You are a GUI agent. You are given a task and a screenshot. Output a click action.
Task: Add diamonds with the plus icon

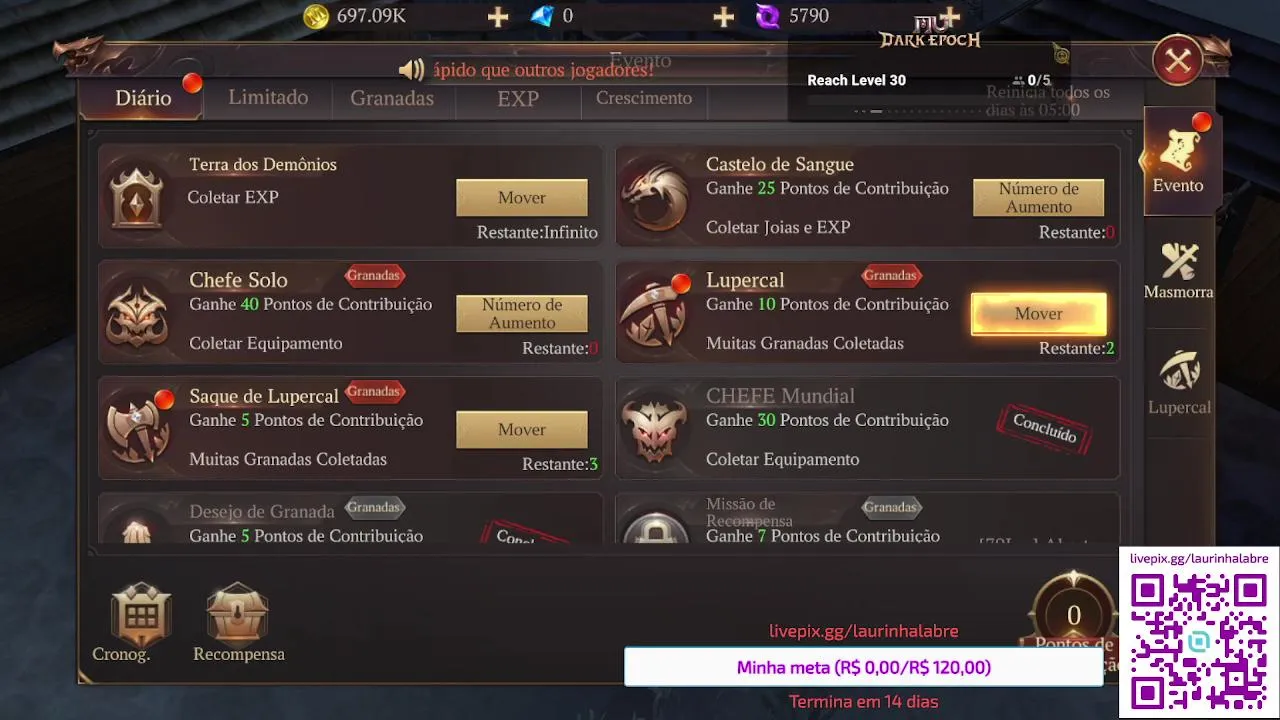[723, 16]
